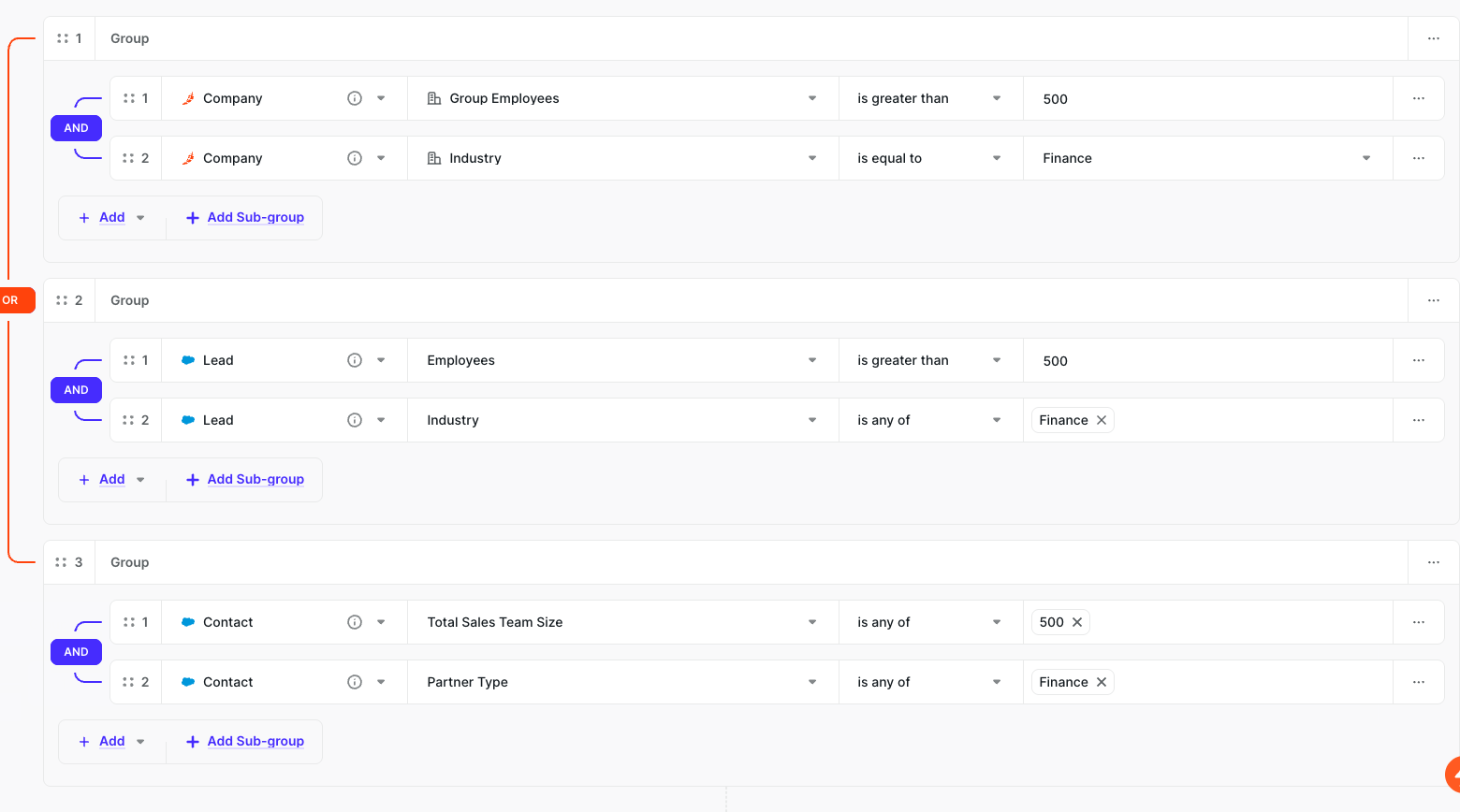Open Add dropdown arrow in Group 2
The width and height of the screenshot is (1460, 812).
[140, 480]
